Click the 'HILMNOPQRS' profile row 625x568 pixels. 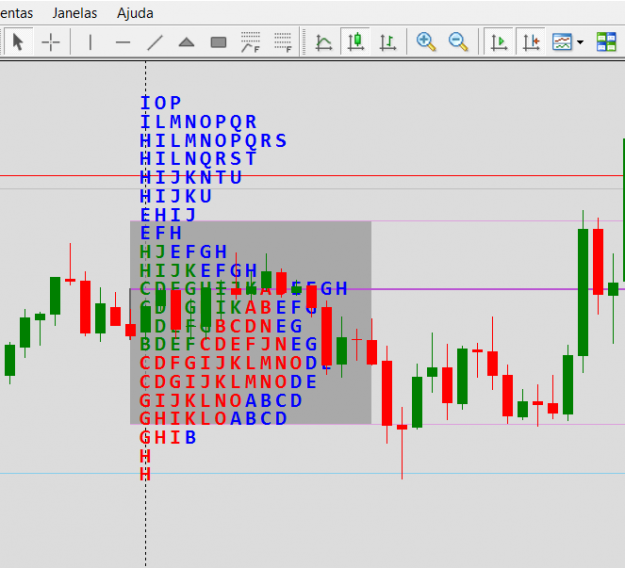(213, 140)
